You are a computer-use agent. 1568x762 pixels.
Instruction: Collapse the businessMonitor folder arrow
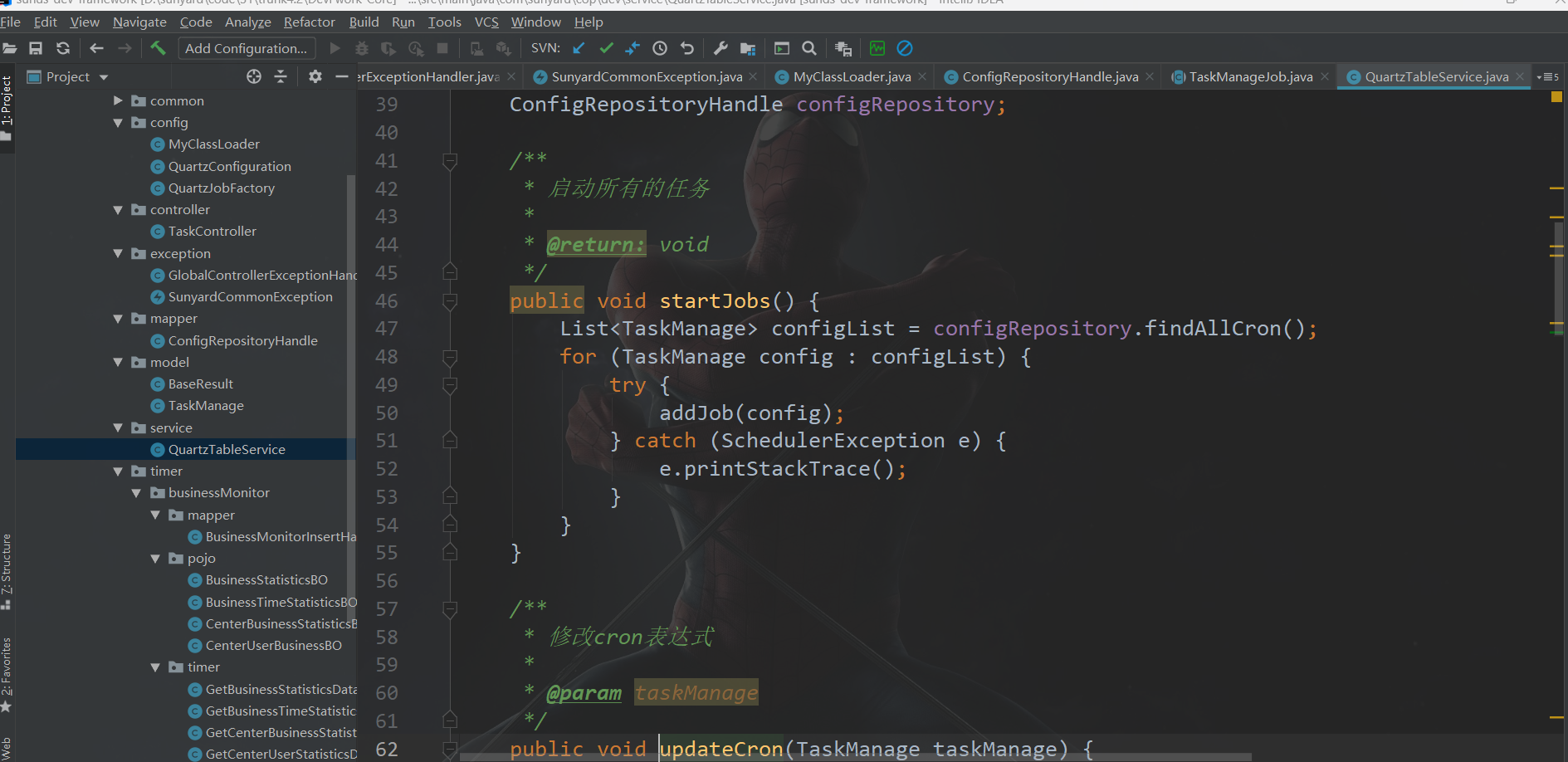pyautogui.click(x=136, y=493)
